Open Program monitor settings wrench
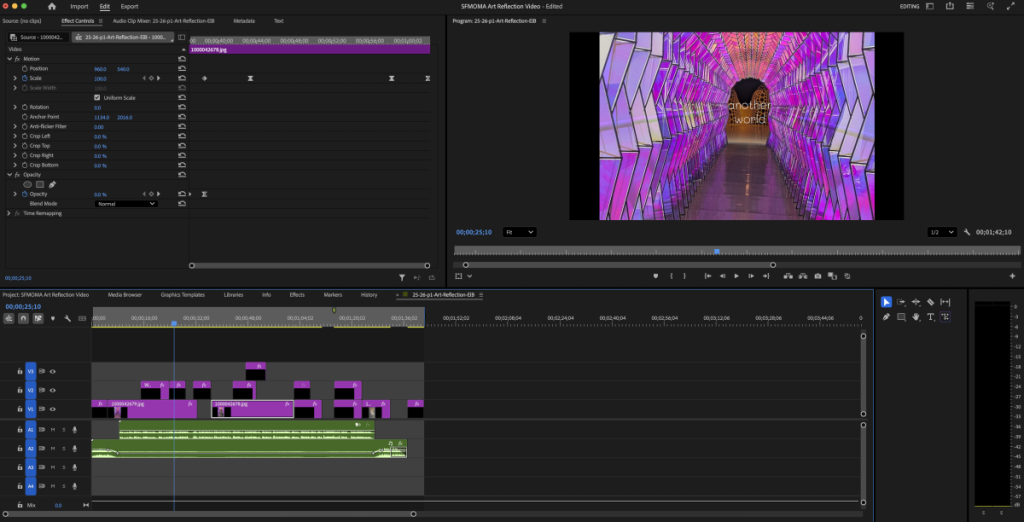This screenshot has height=522, width=1024. (967, 232)
